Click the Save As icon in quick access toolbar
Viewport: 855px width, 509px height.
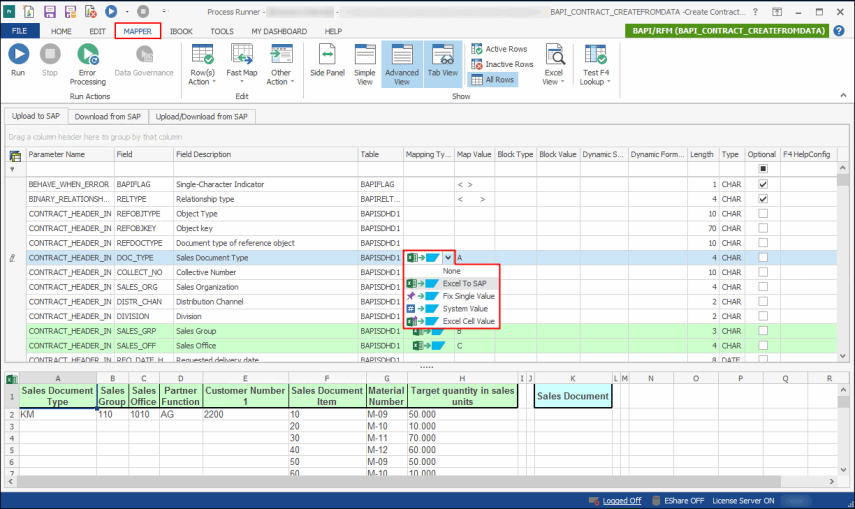[x=70, y=11]
